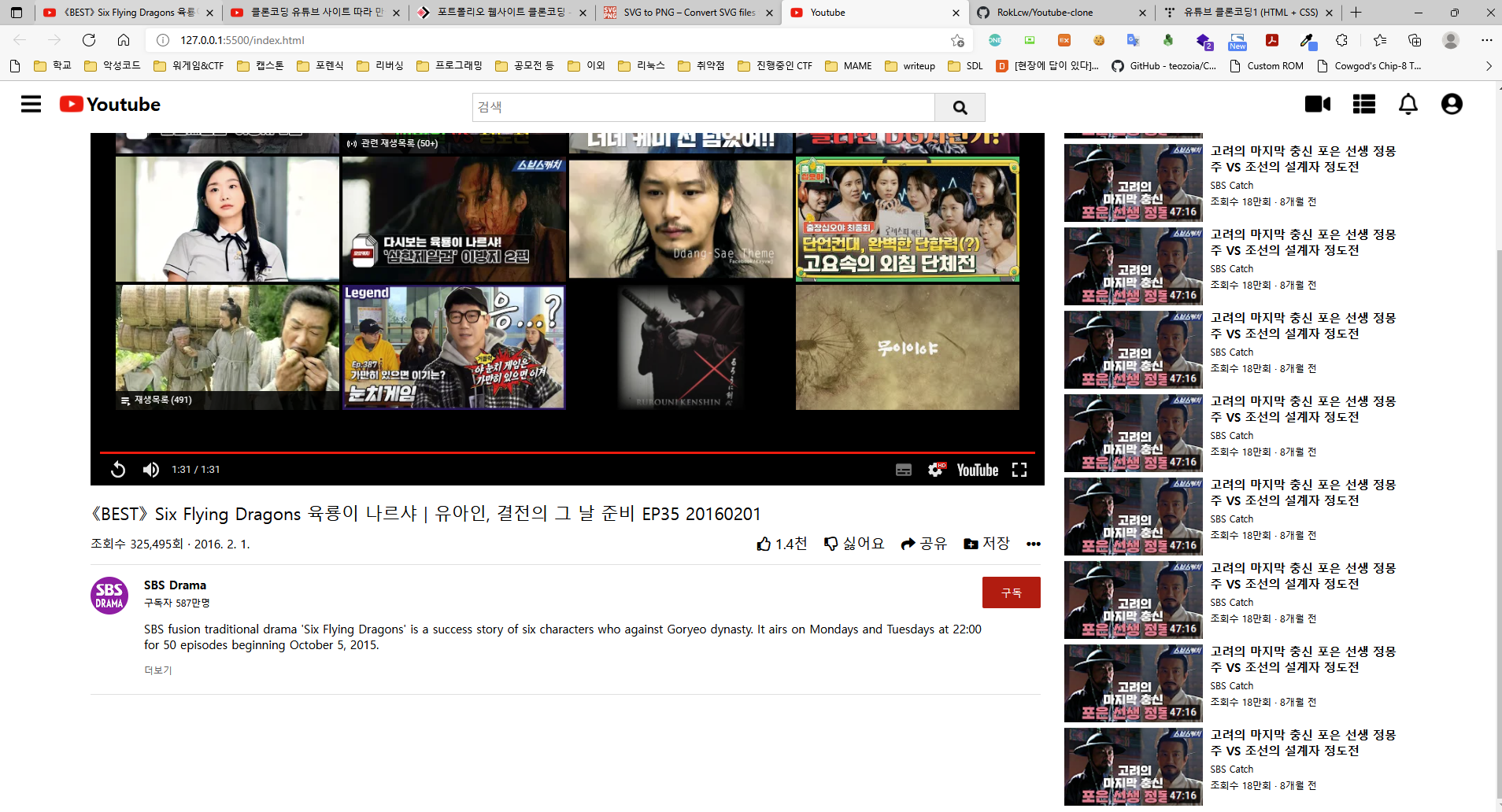Open the hamburger menu beside Youtube logo
1502x812 pixels.
click(31, 104)
